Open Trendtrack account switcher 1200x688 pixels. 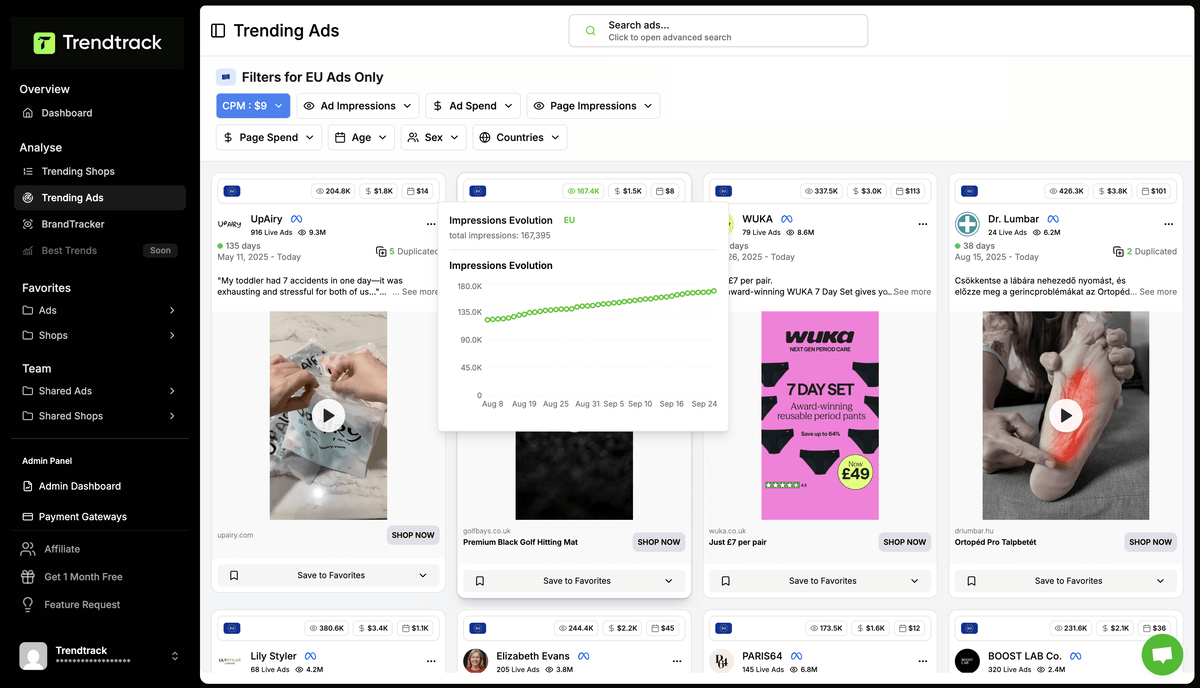(99, 656)
